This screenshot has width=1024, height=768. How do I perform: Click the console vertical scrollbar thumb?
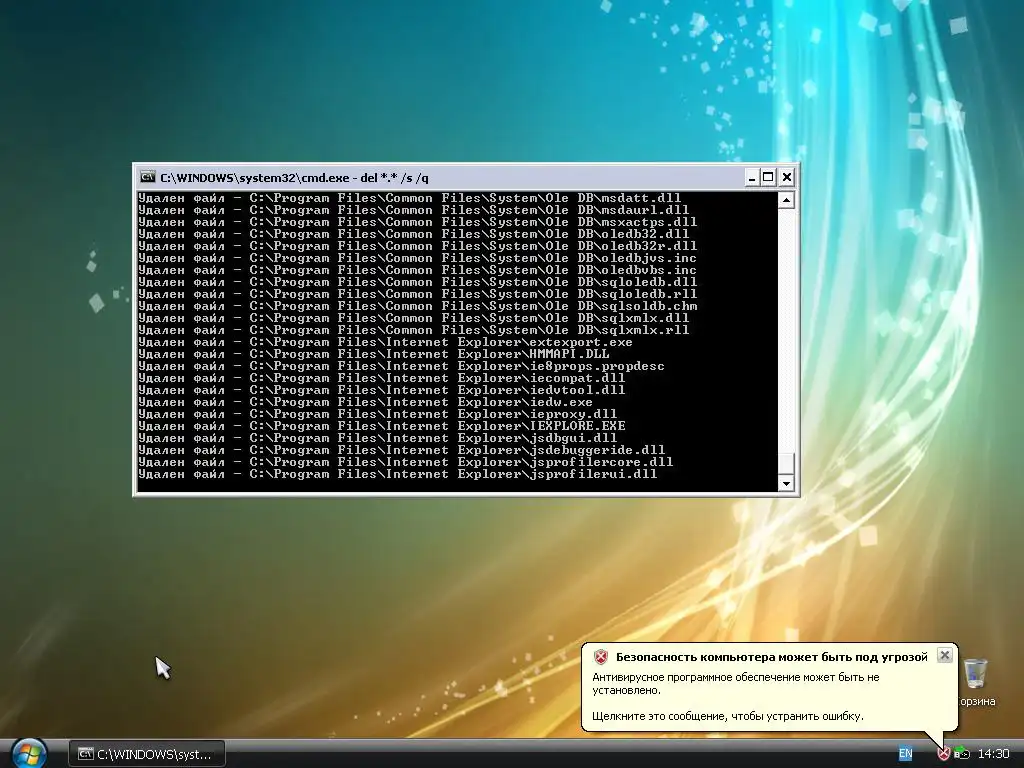pyautogui.click(x=786, y=463)
